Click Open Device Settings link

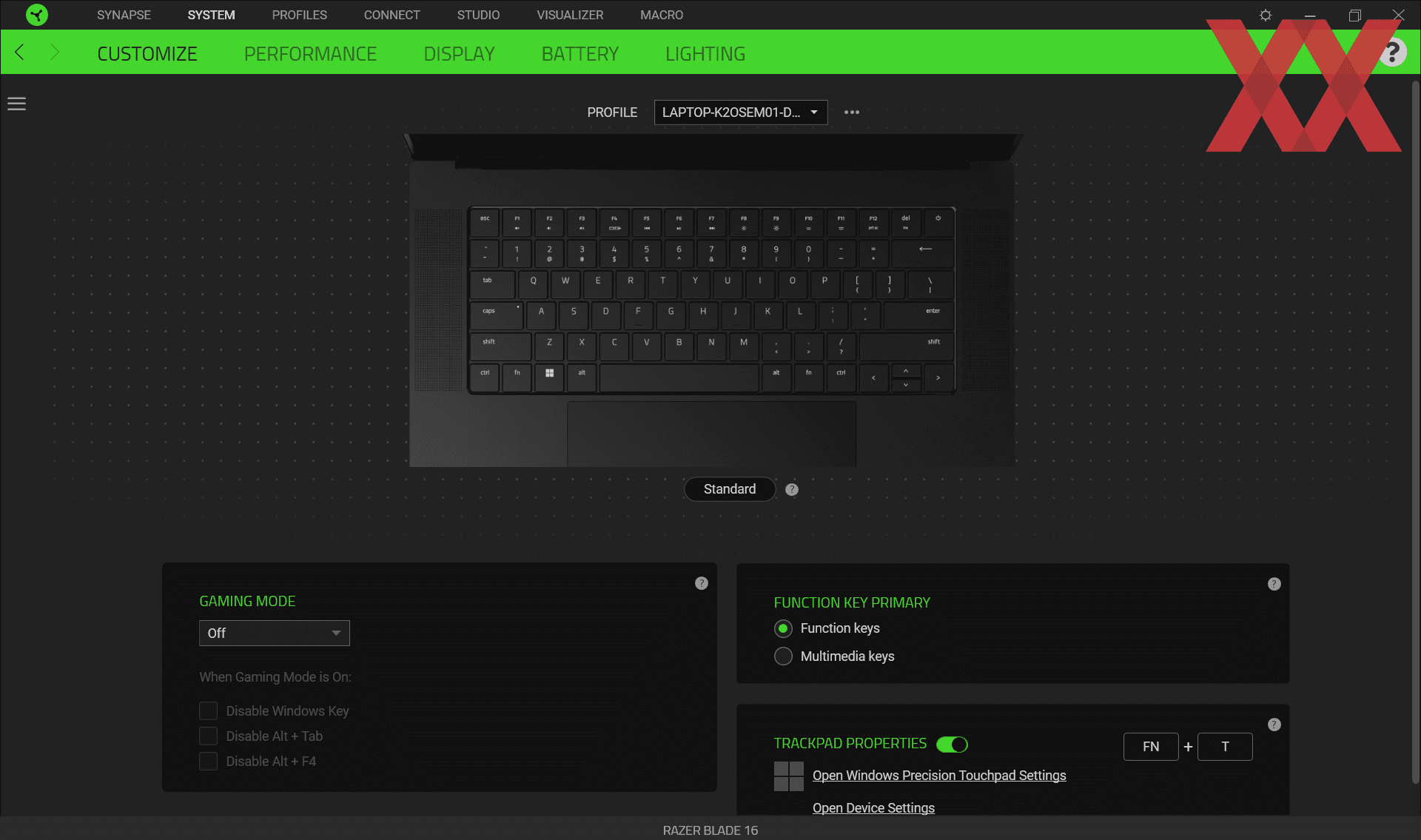point(874,807)
